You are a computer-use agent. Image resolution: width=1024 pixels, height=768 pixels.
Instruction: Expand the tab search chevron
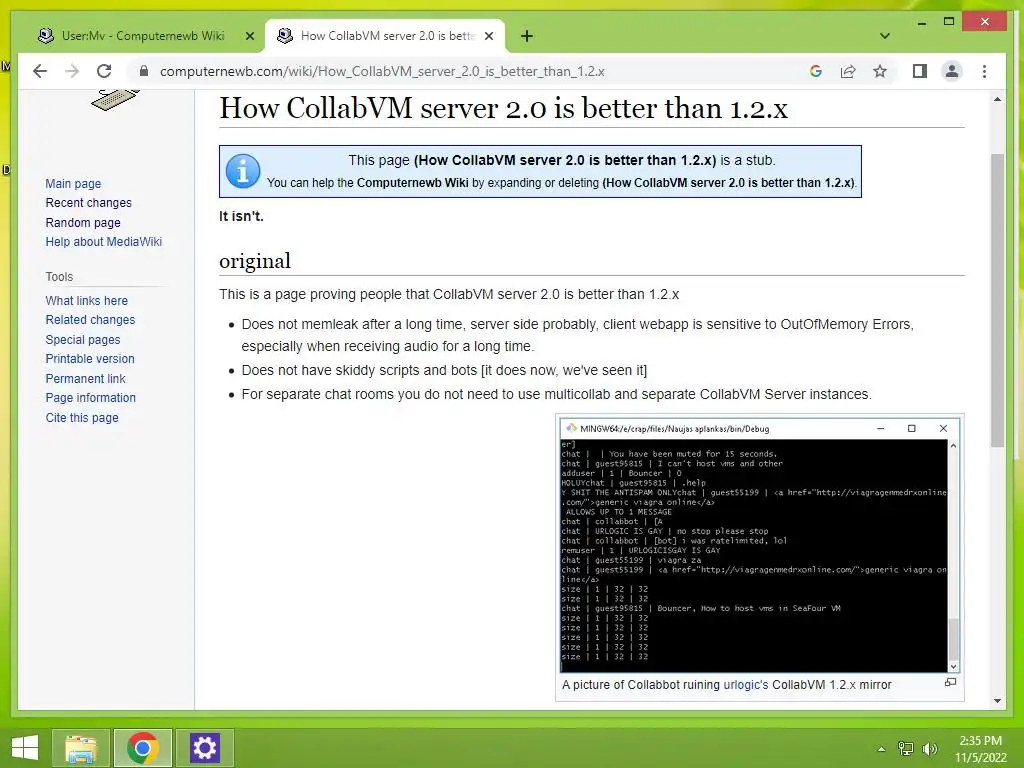tap(885, 36)
